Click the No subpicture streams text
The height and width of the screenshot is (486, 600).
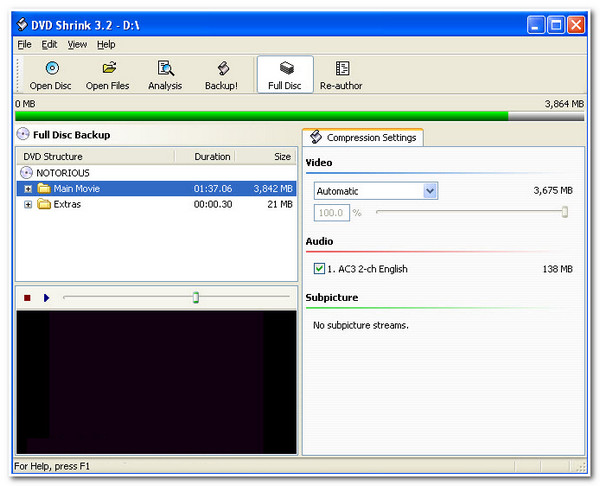pyautogui.click(x=361, y=325)
